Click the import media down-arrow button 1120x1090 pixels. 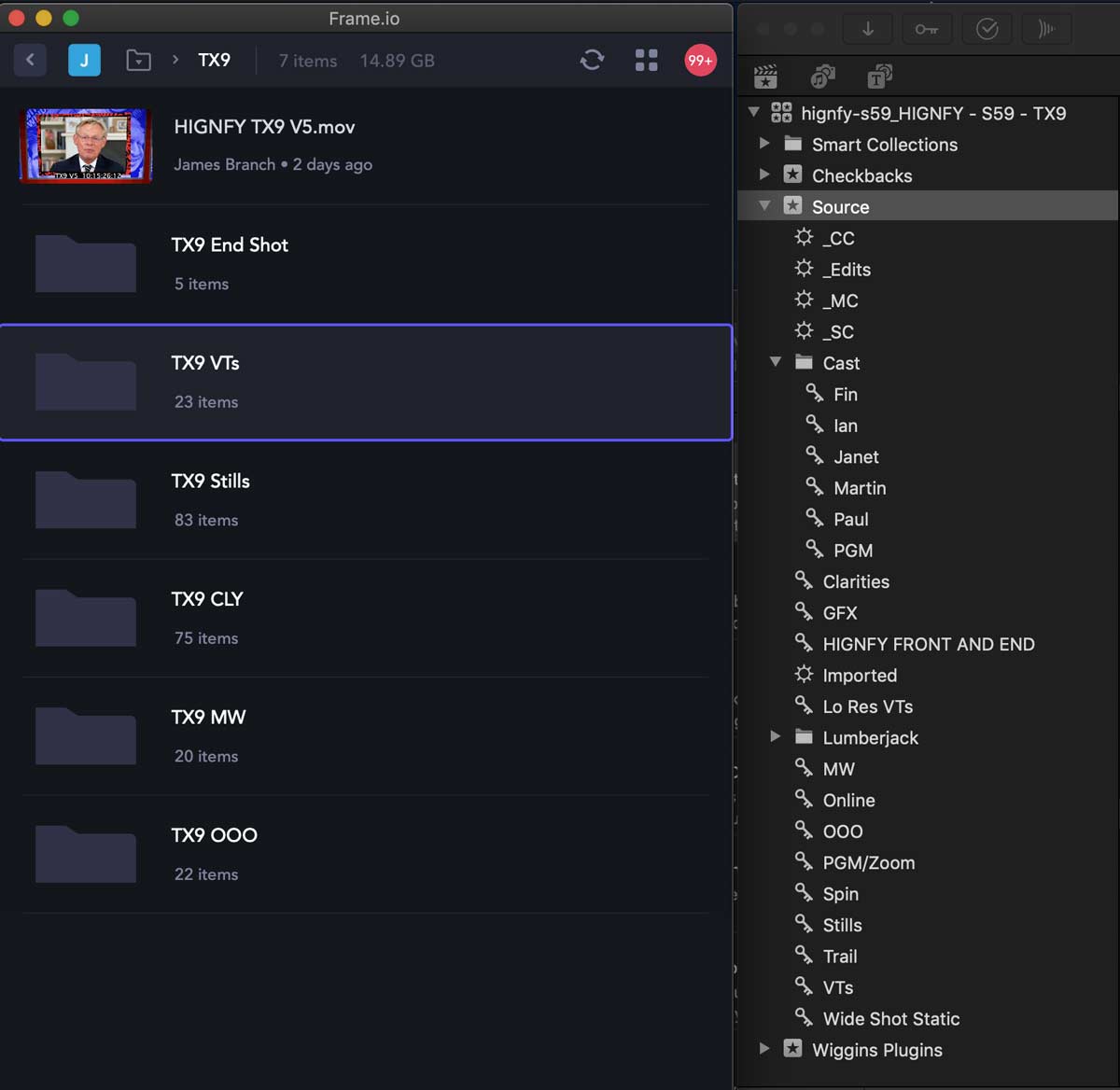(x=867, y=29)
